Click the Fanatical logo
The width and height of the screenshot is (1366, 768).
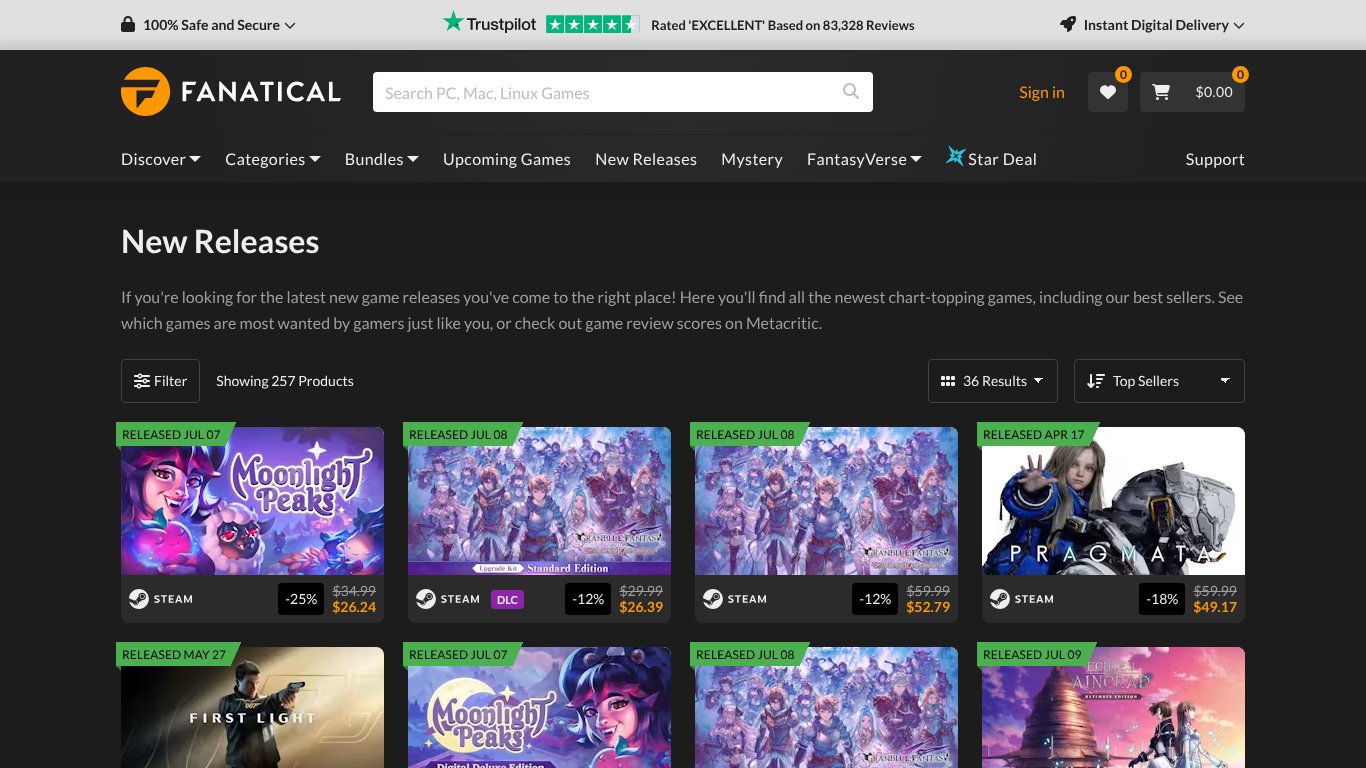[231, 92]
